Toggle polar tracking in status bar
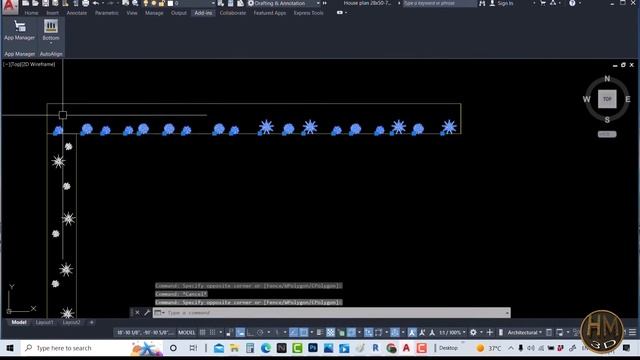The image size is (640, 360). tap(260, 333)
